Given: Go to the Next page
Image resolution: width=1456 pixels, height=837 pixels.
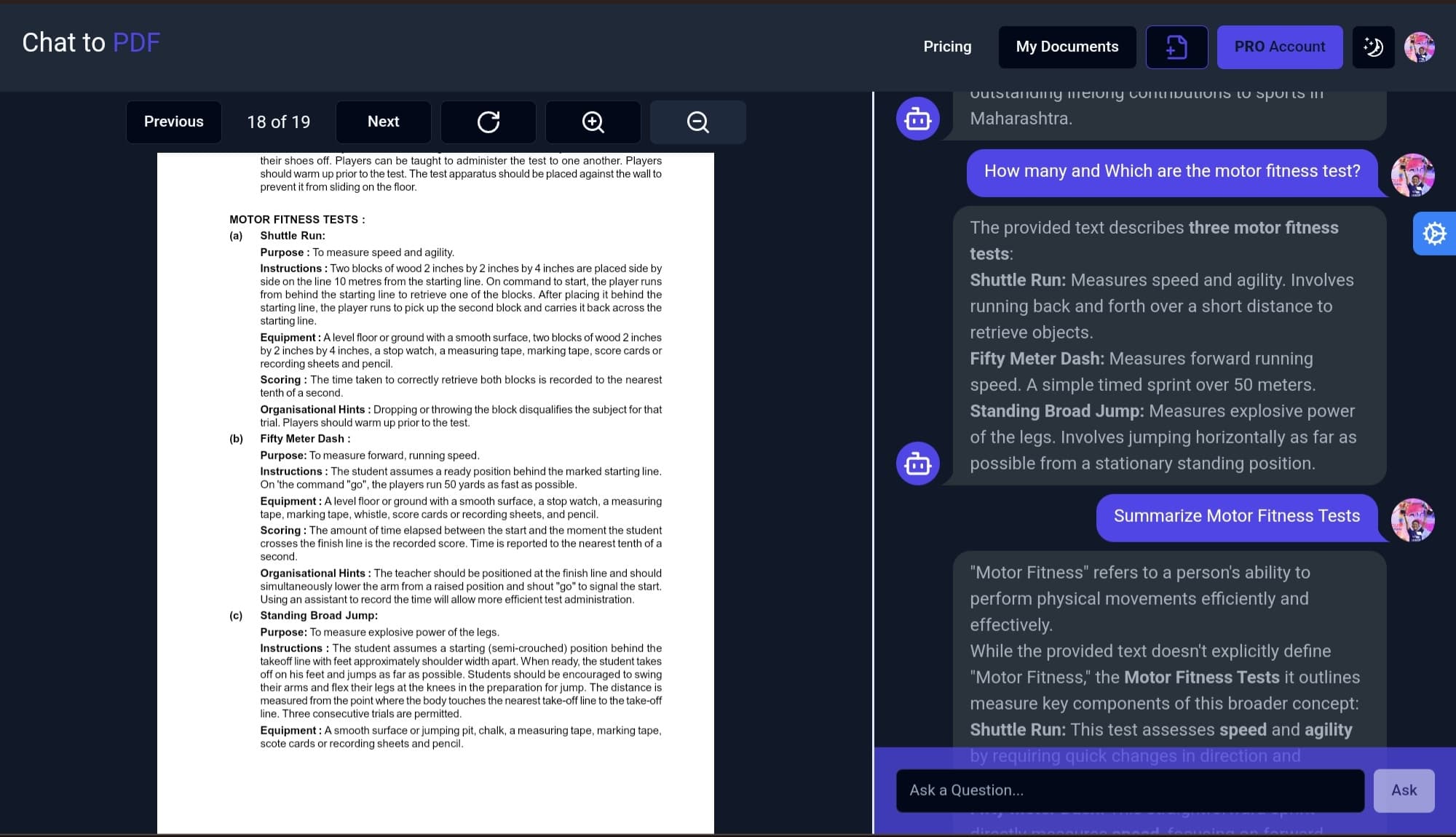Looking at the screenshot, I should click(x=383, y=122).
